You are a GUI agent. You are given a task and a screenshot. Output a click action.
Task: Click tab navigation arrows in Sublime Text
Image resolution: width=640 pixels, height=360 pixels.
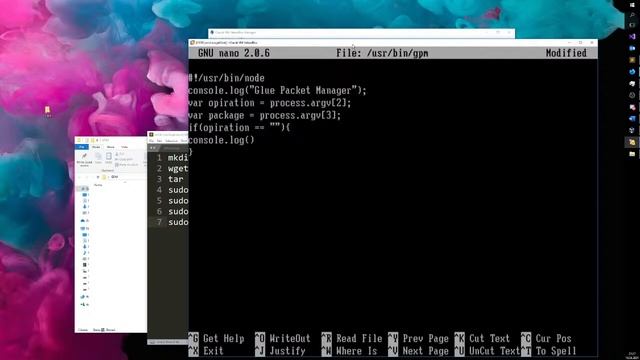[x=153, y=148]
